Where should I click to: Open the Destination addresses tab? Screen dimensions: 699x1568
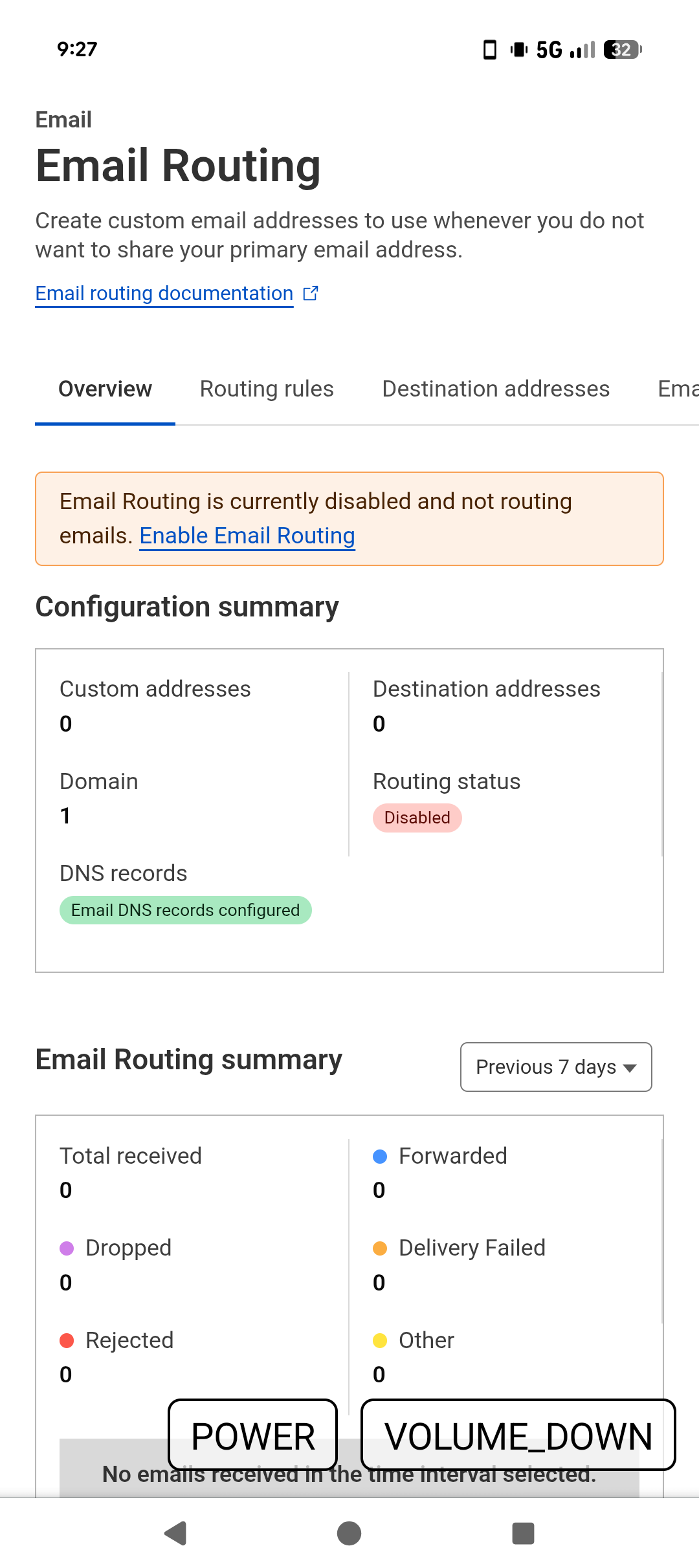coord(496,389)
